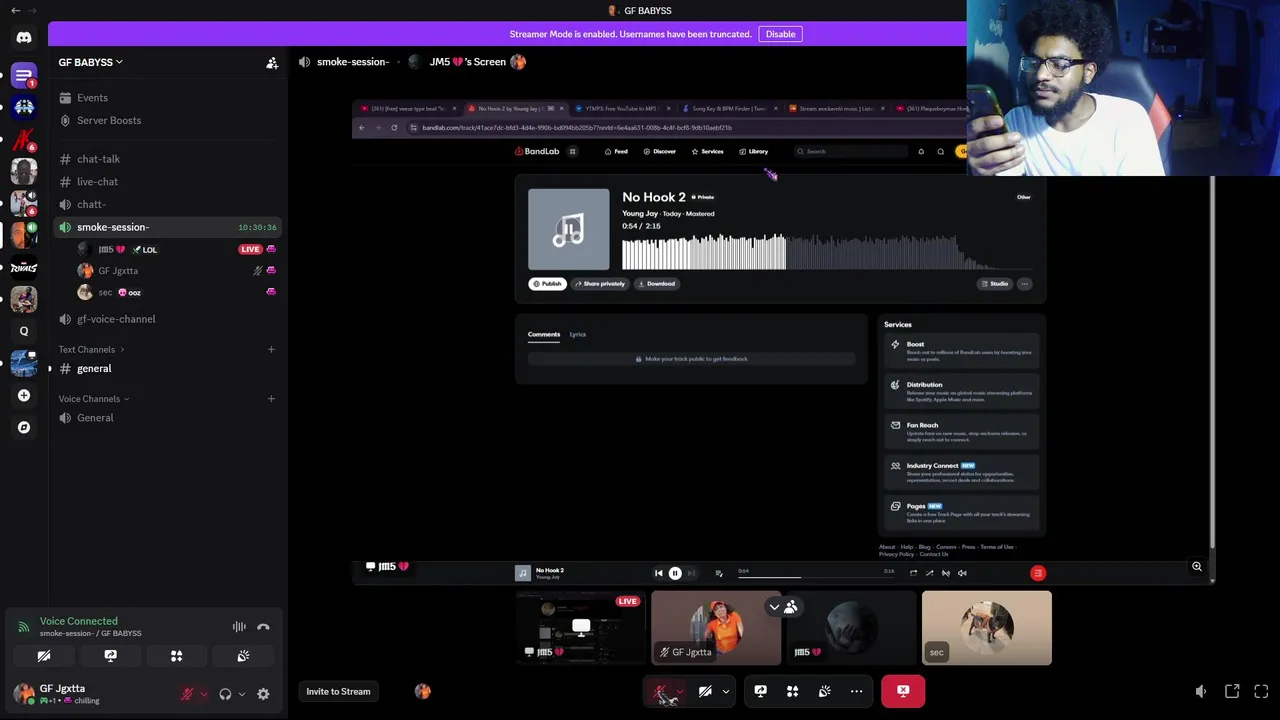Open the more options ellipsis in call bar
This screenshot has width=1280, height=720.
(856, 691)
